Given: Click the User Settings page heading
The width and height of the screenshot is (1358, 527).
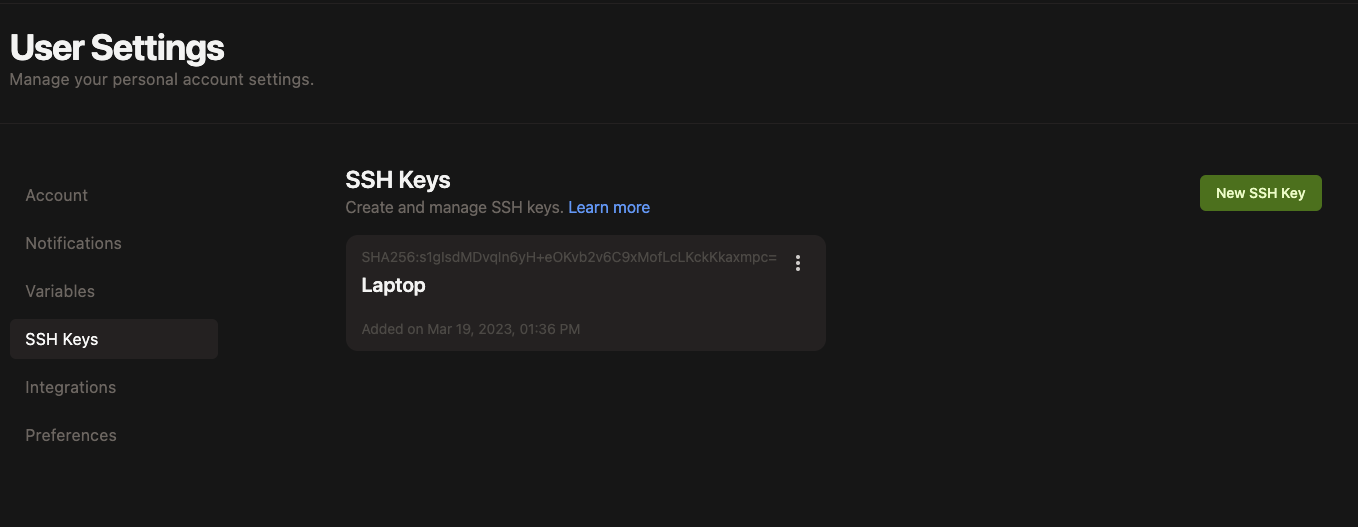Looking at the screenshot, I should (117, 47).
